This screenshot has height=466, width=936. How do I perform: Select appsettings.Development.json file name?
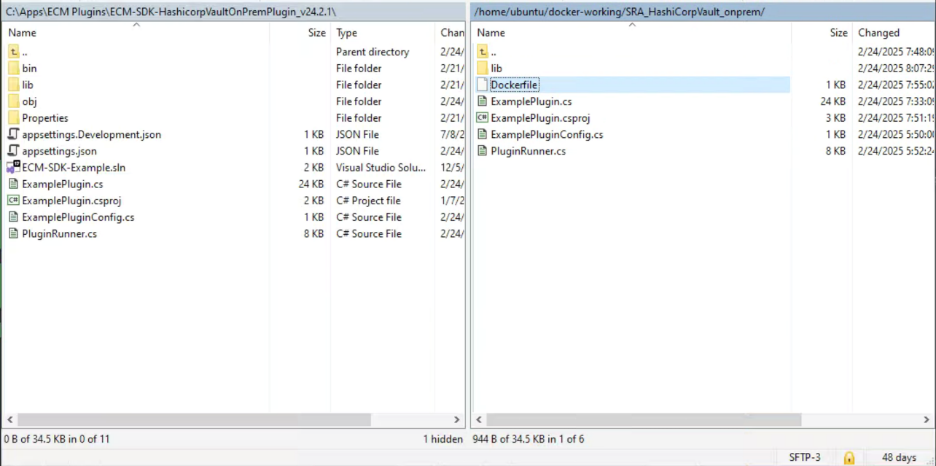(91, 134)
